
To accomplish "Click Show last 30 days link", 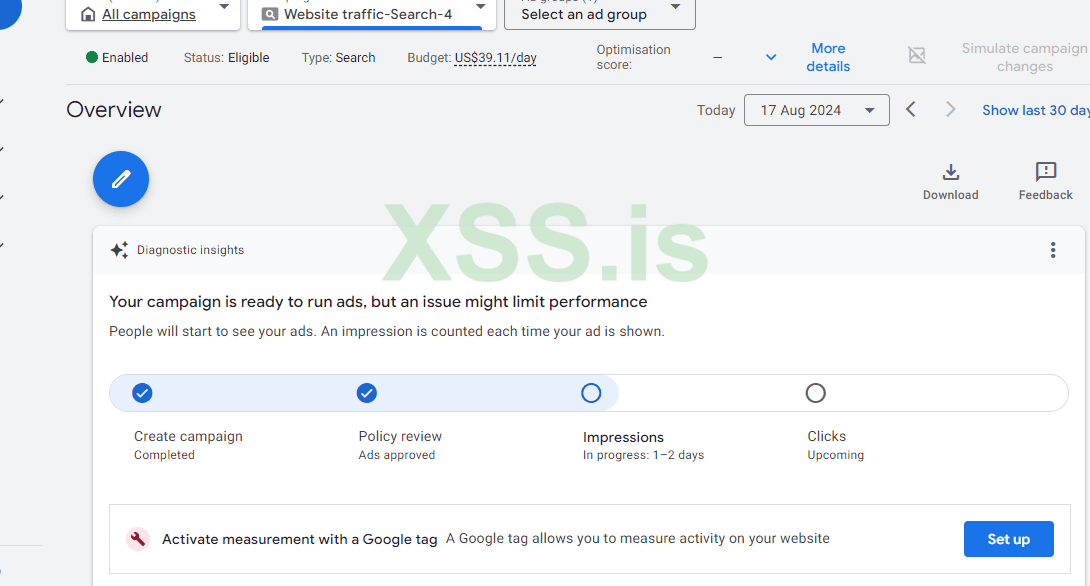I will point(1036,110).
